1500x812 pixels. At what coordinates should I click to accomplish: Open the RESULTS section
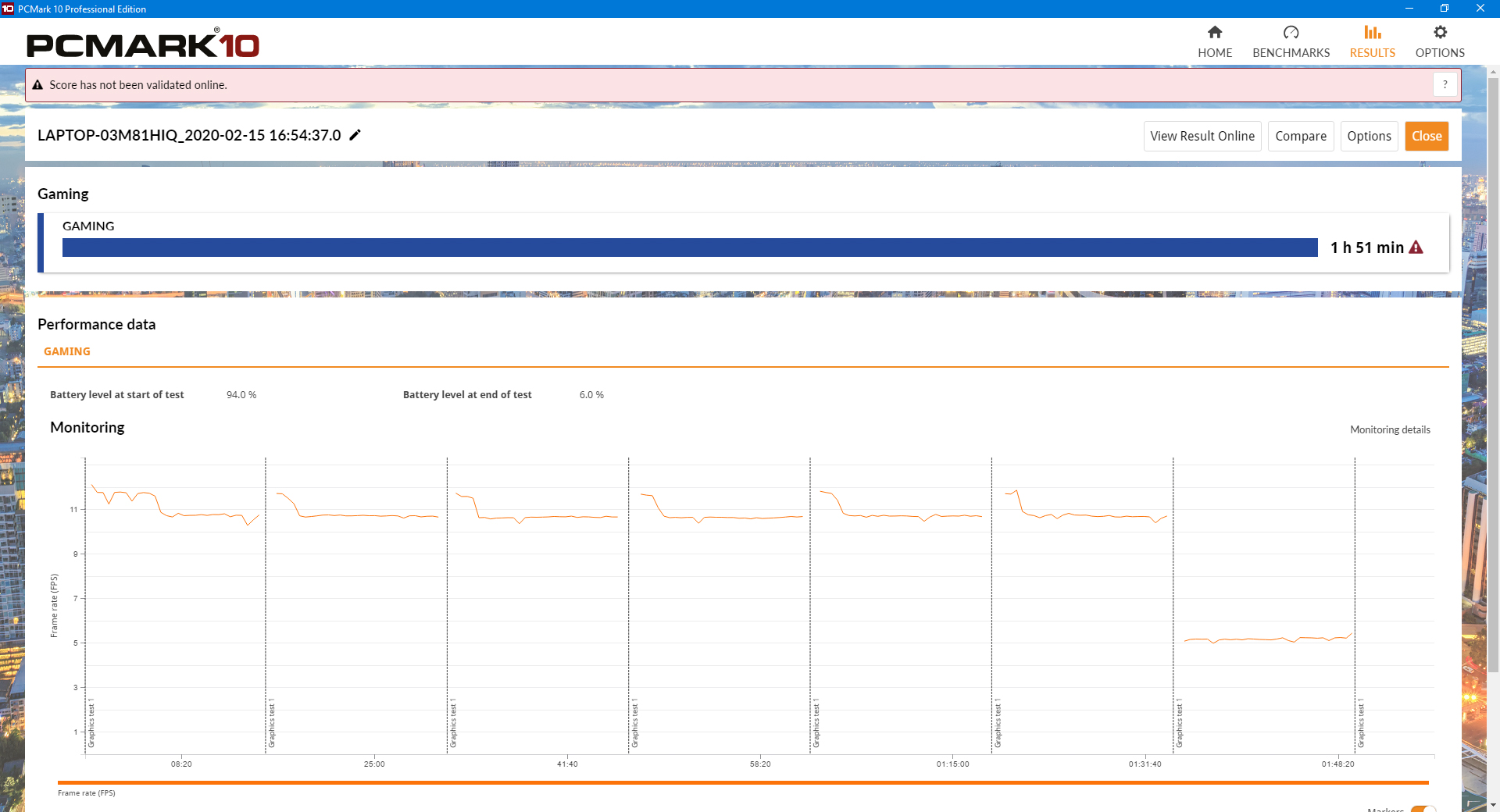click(1373, 41)
